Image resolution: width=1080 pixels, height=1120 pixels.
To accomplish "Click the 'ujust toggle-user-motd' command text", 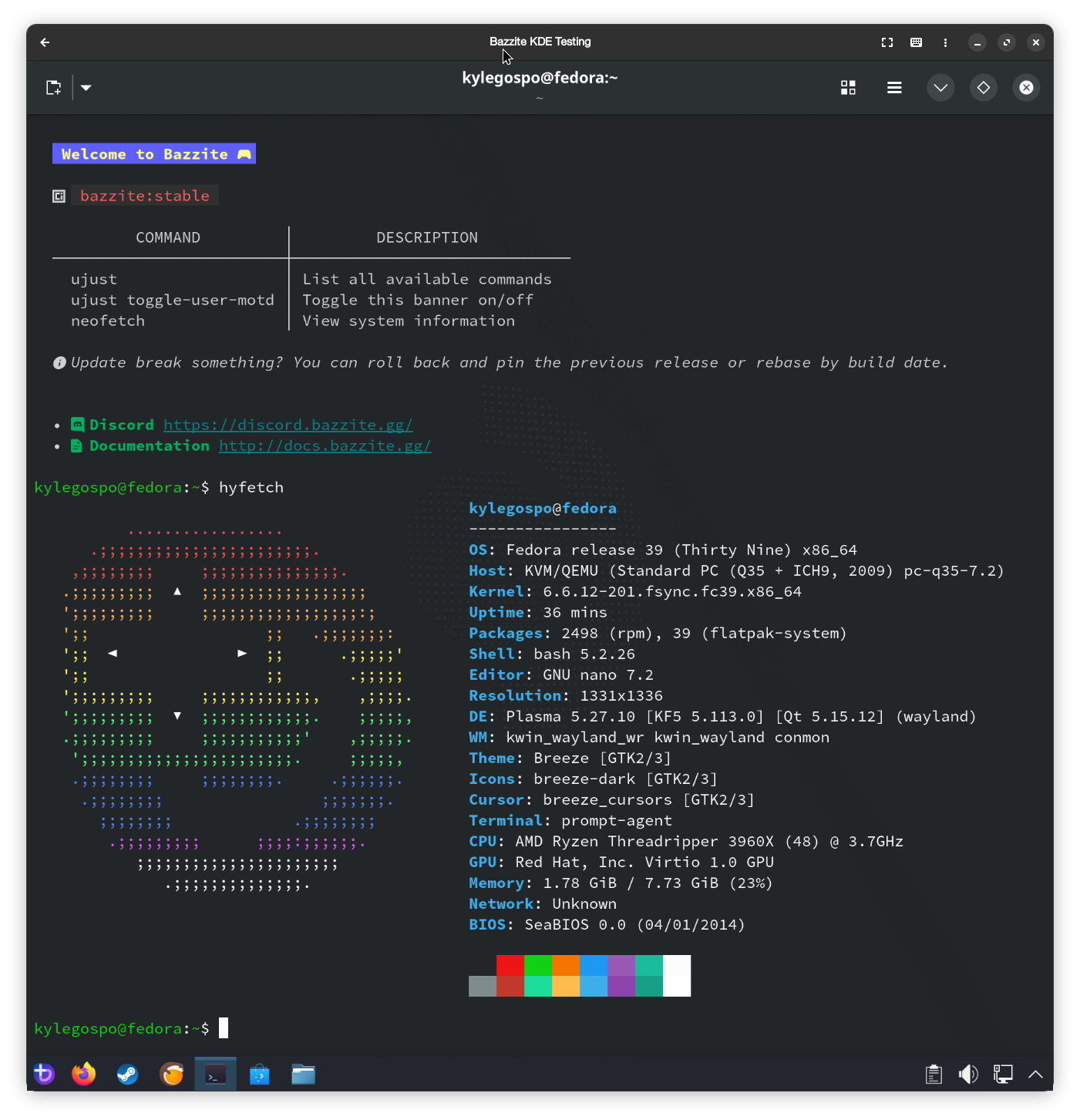I will pyautogui.click(x=173, y=300).
